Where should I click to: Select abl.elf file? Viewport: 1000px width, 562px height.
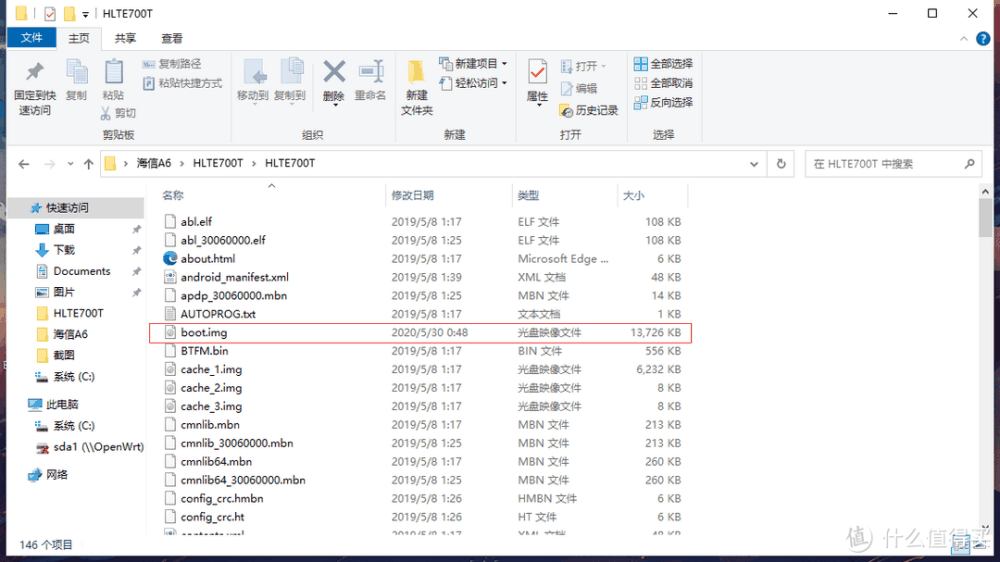(196, 221)
